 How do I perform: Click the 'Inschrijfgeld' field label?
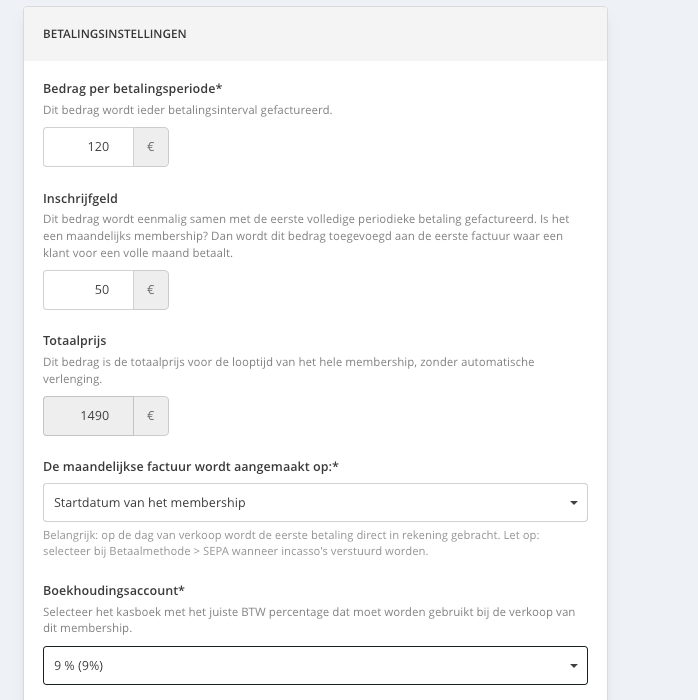point(80,199)
